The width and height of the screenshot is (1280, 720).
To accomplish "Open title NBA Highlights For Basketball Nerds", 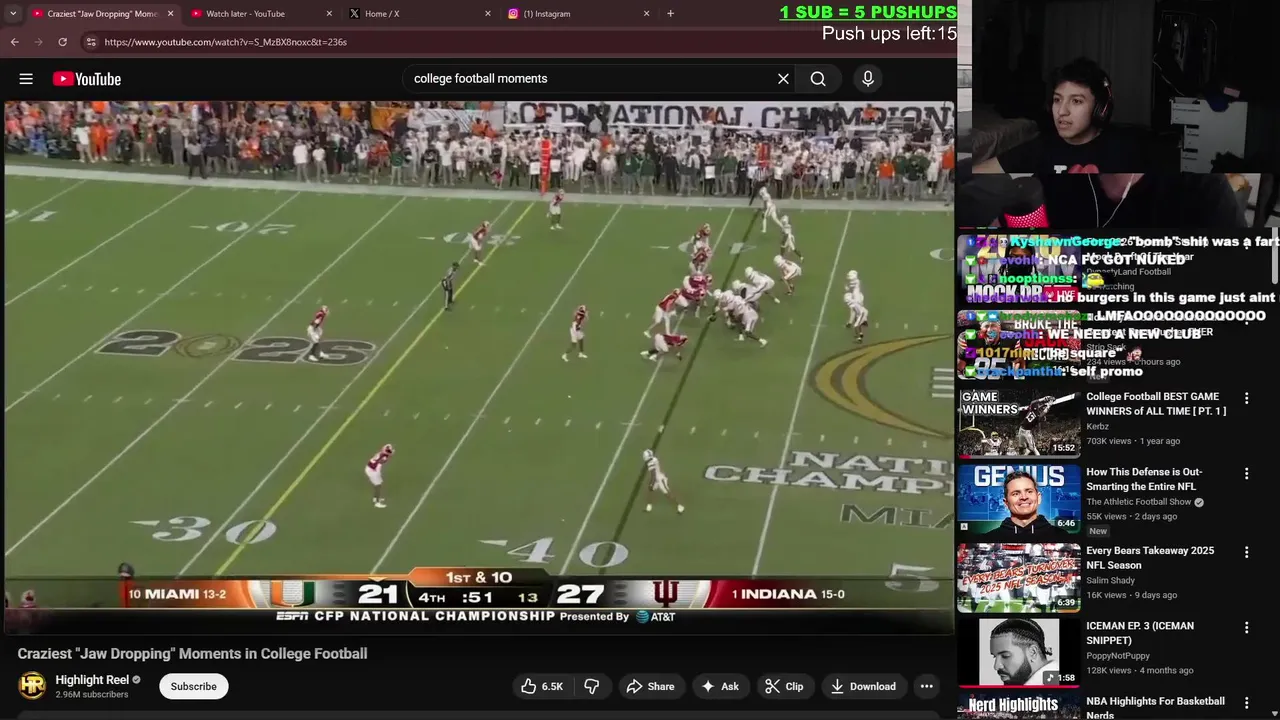I will [1155, 708].
